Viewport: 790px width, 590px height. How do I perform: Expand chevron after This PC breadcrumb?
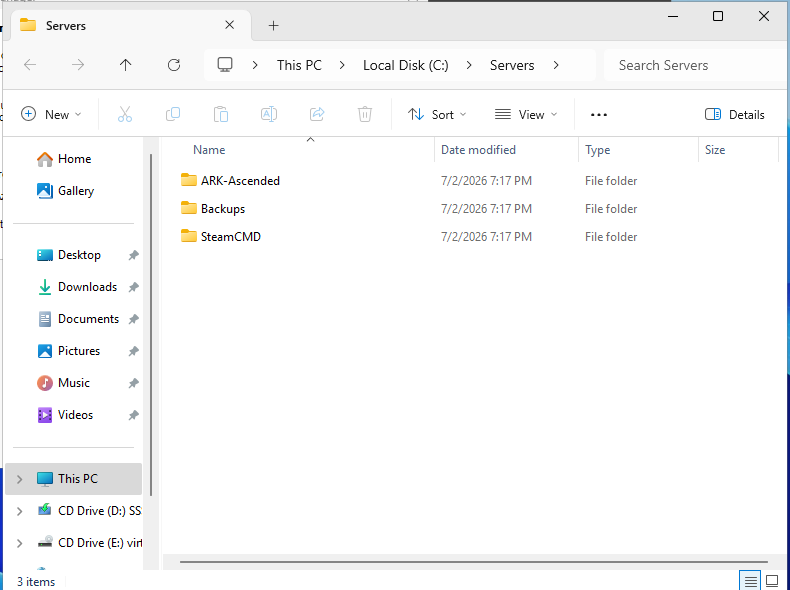coord(342,65)
